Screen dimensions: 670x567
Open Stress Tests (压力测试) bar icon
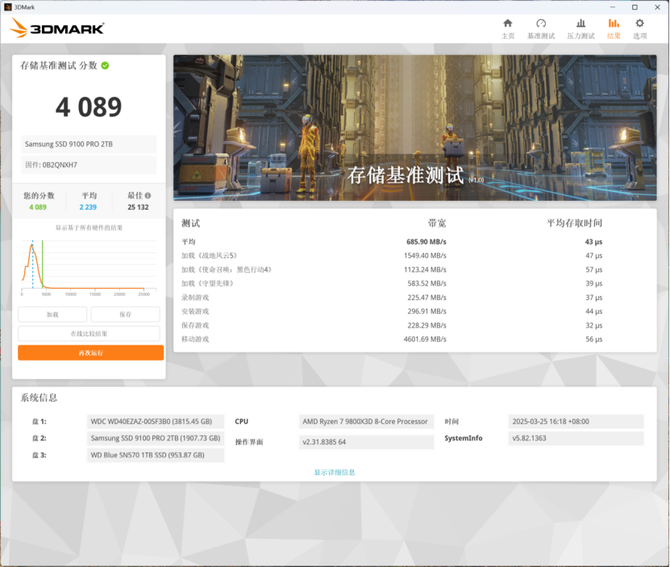[580, 24]
